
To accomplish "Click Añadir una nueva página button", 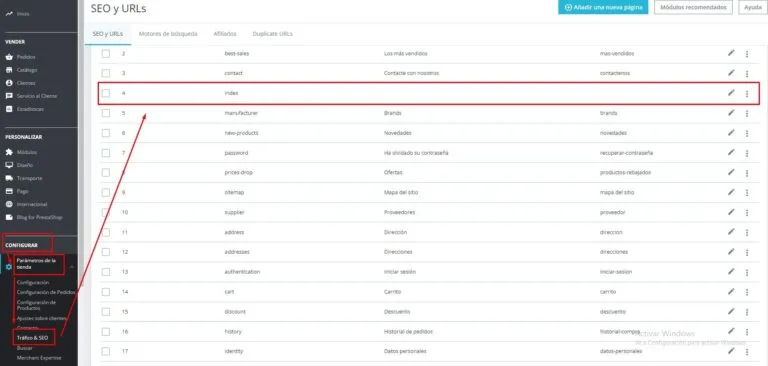I will pyautogui.click(x=603, y=7).
